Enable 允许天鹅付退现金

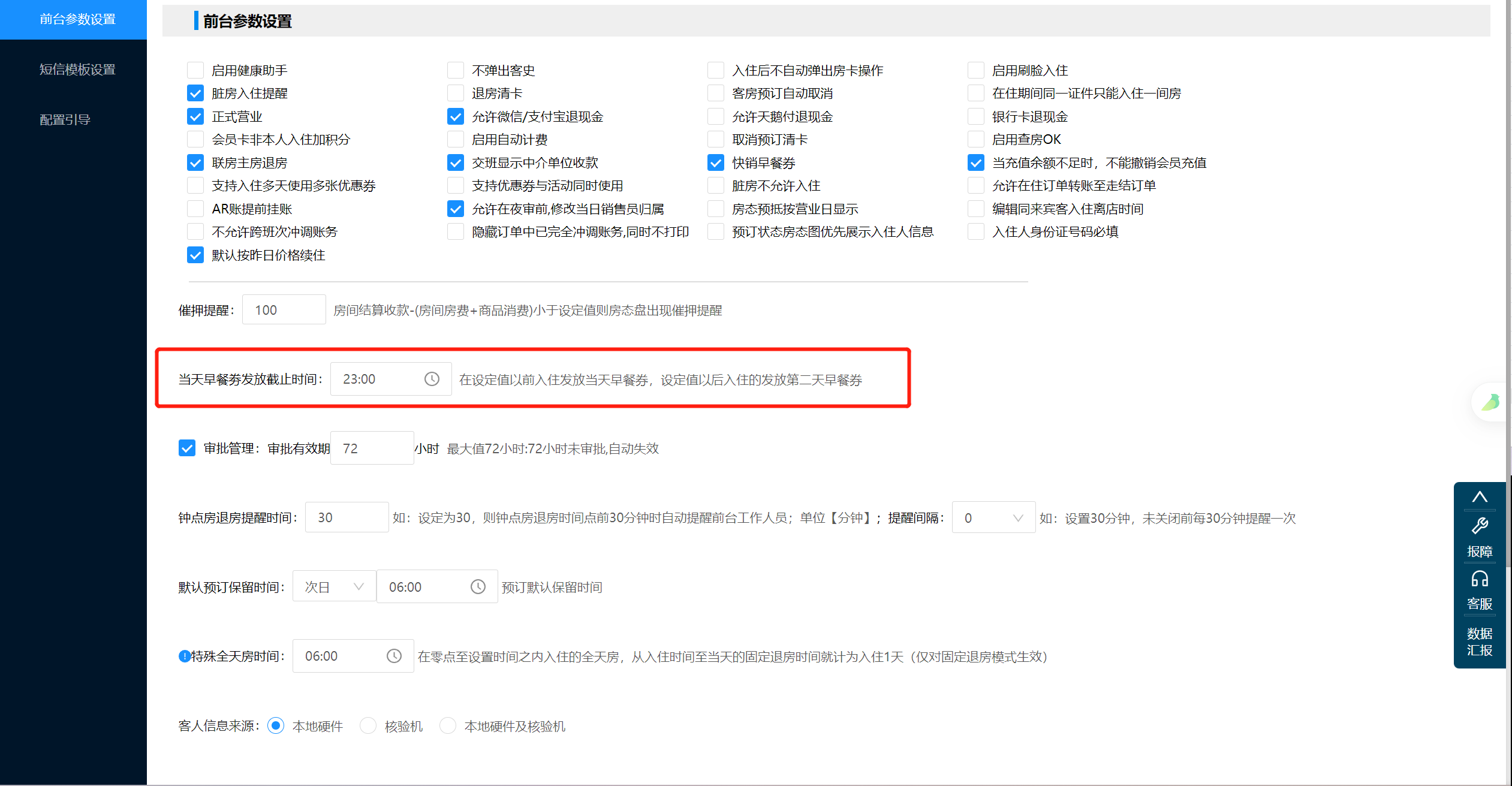pyautogui.click(x=716, y=116)
